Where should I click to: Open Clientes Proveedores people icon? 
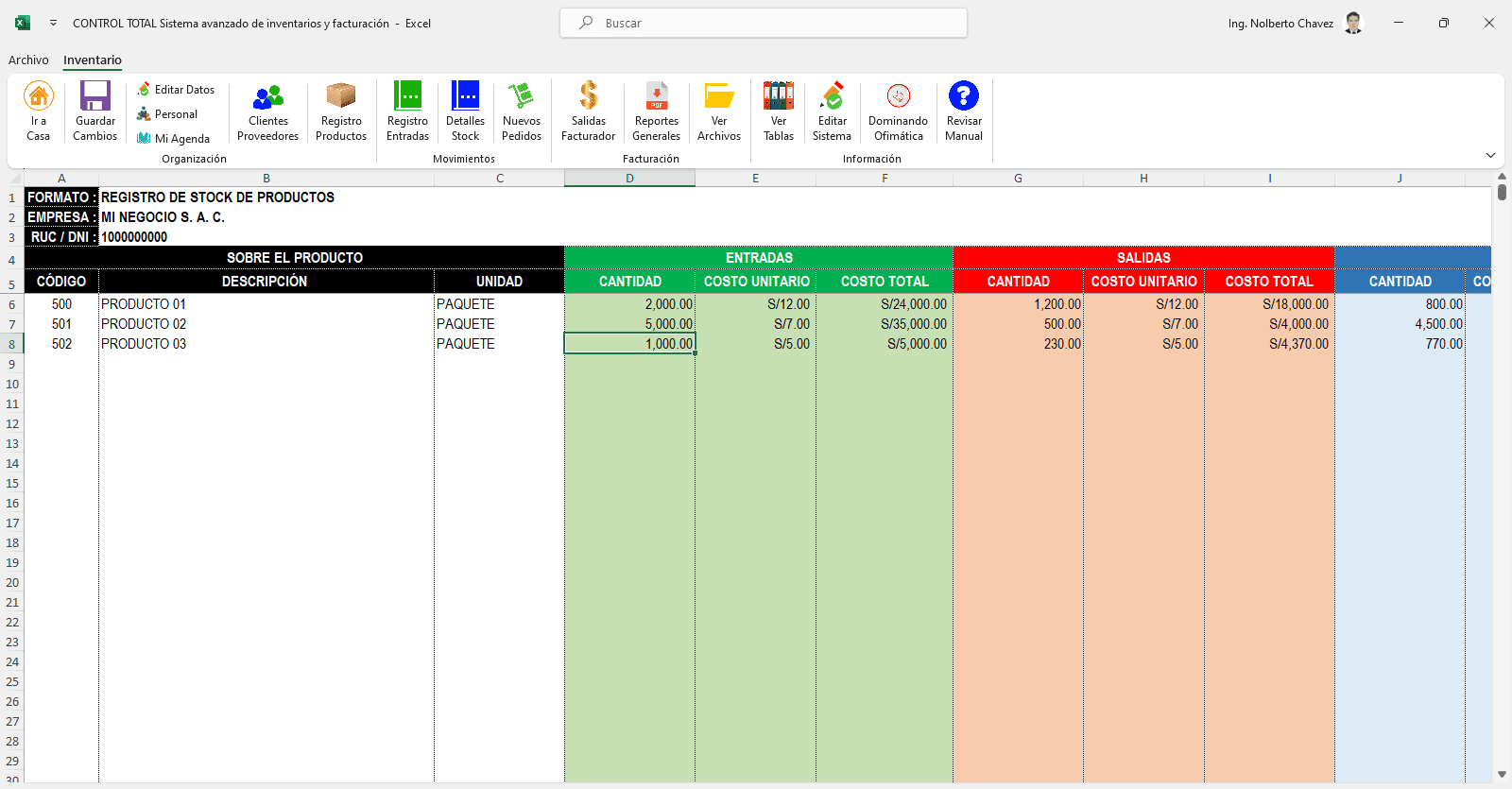268,95
